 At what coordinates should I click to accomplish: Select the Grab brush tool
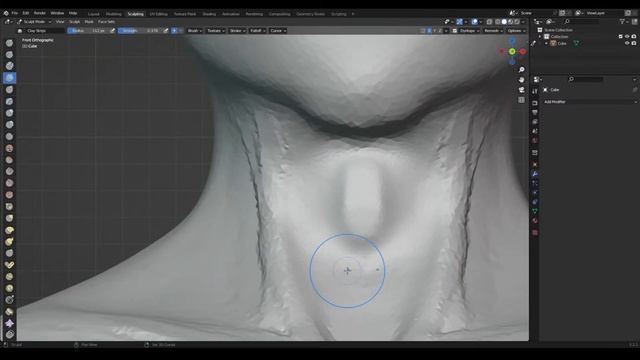point(9,218)
